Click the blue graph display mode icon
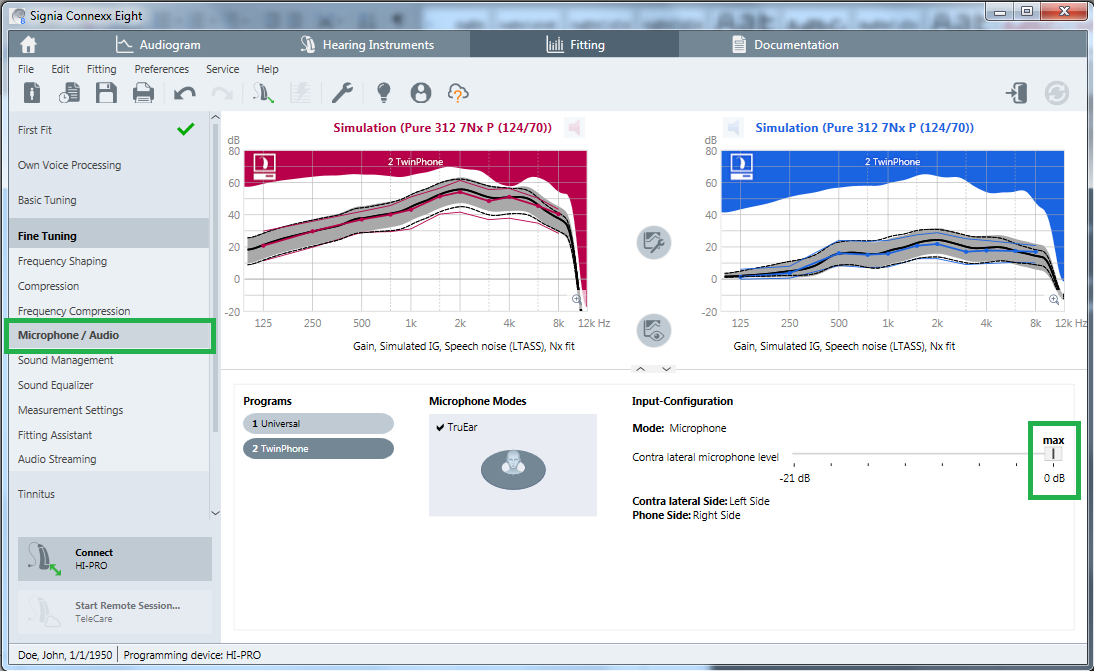The height and width of the screenshot is (671, 1094). (x=741, y=167)
